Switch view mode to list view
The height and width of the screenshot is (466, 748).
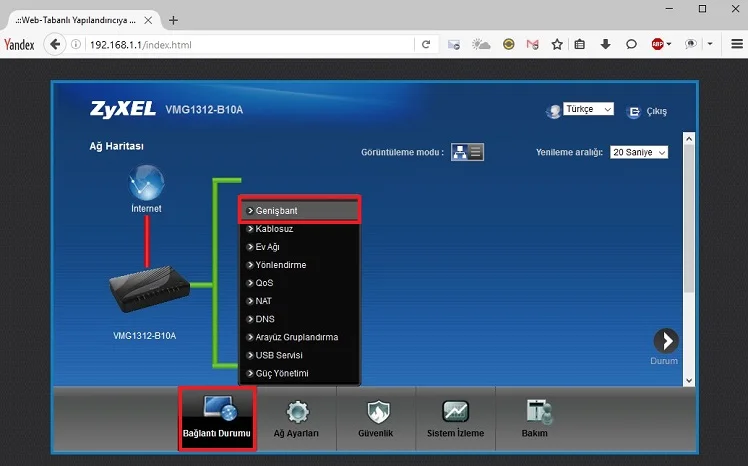(x=476, y=152)
